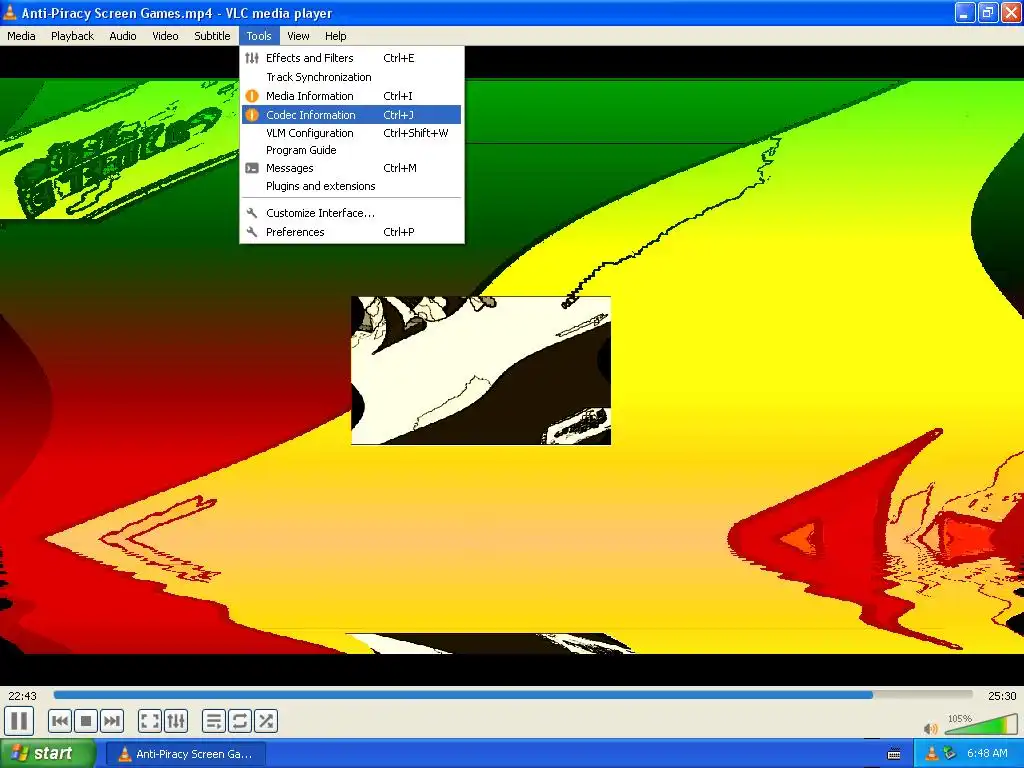Toggle fullscreen video mode
The image size is (1024, 768).
click(x=150, y=722)
